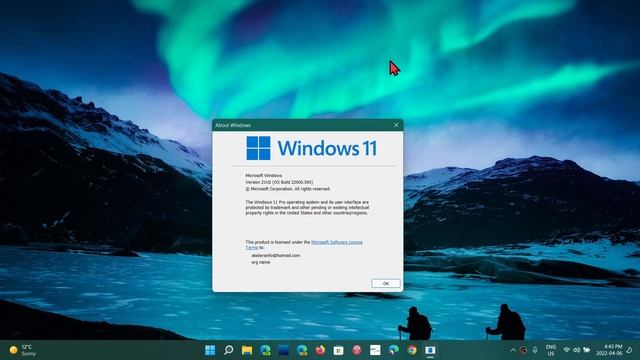Open the weather widget showing Sunny

point(23,350)
